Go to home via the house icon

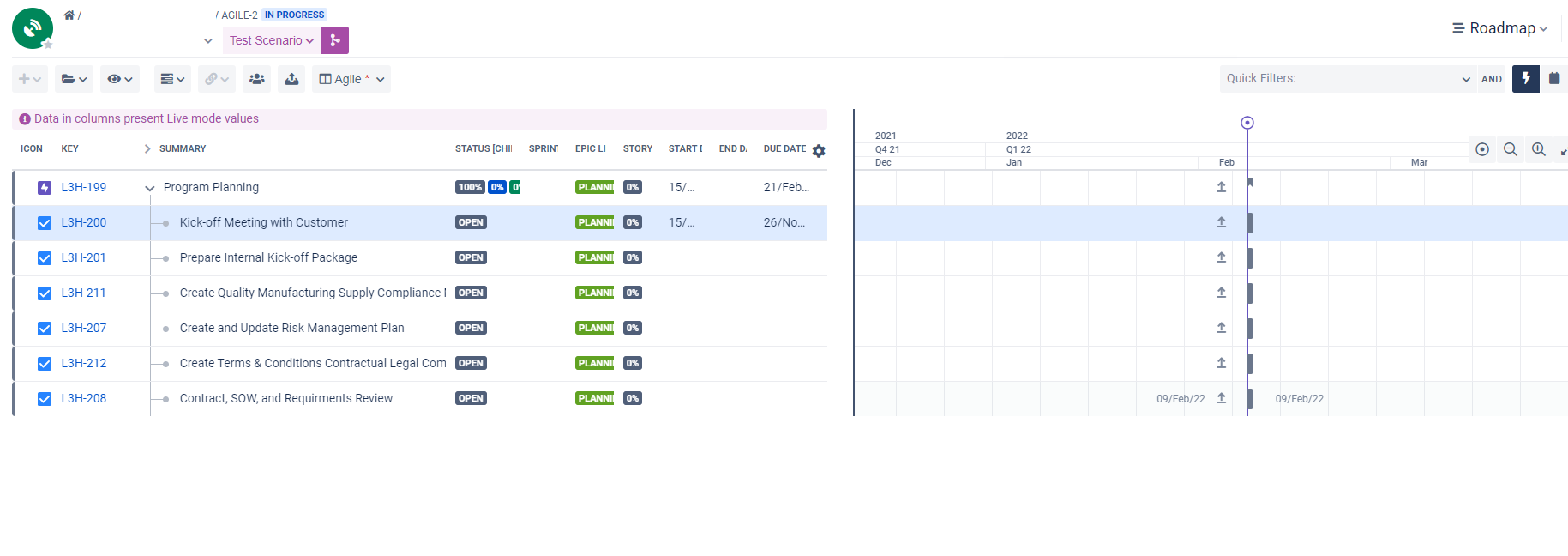(x=69, y=15)
